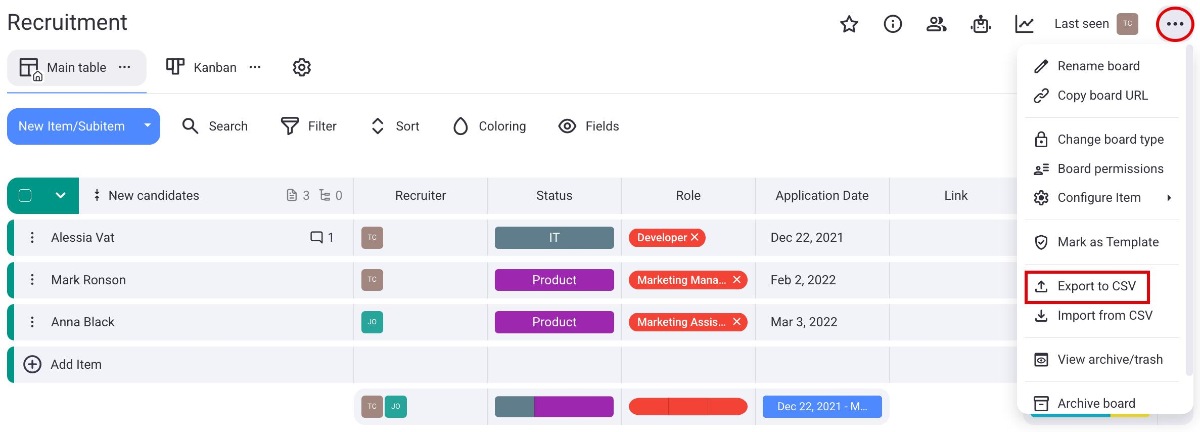Open the New Item/Subitem dropdown arrow
1200x432 pixels.
[147, 126]
